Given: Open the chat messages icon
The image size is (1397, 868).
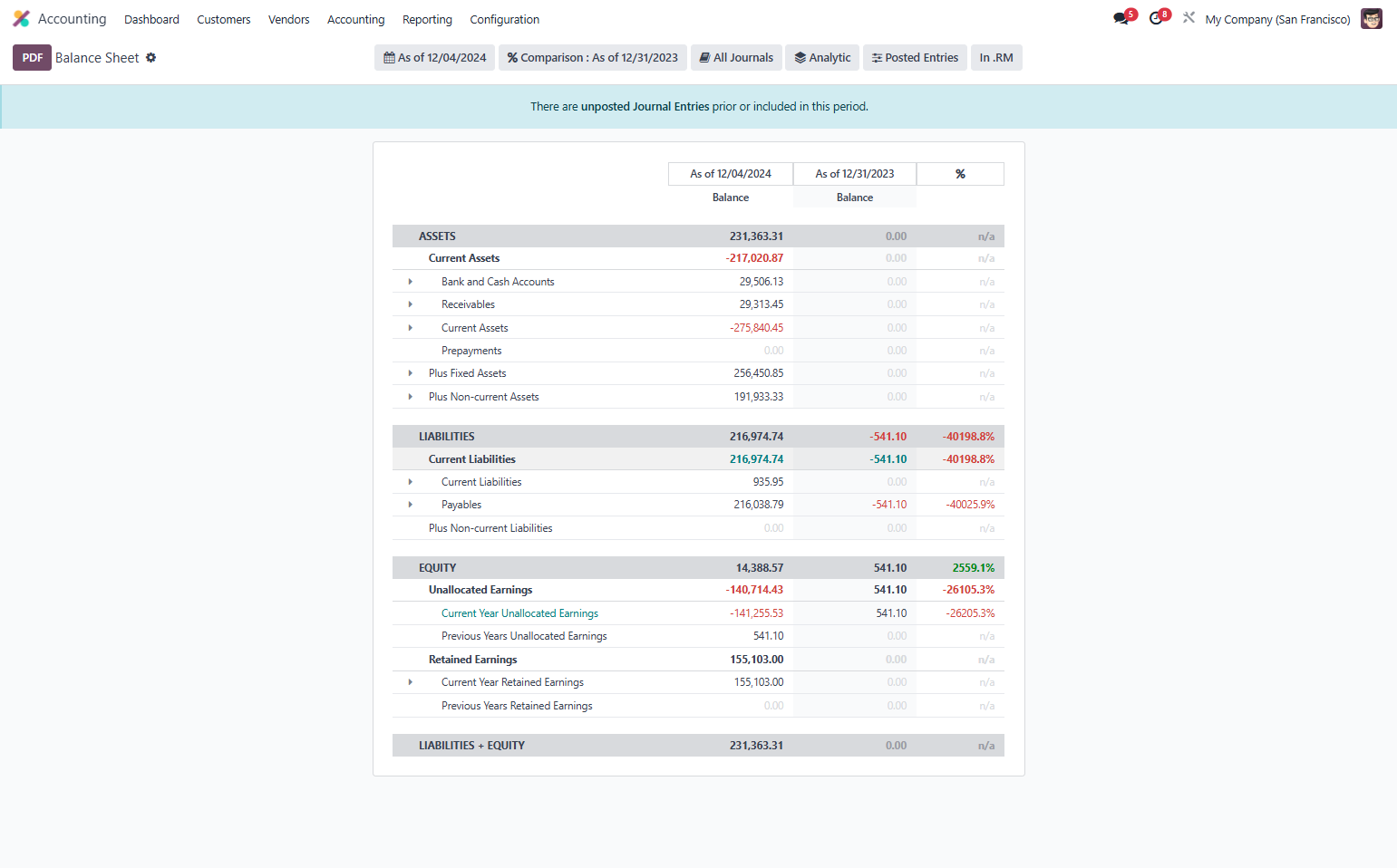Looking at the screenshot, I should (x=1121, y=18).
